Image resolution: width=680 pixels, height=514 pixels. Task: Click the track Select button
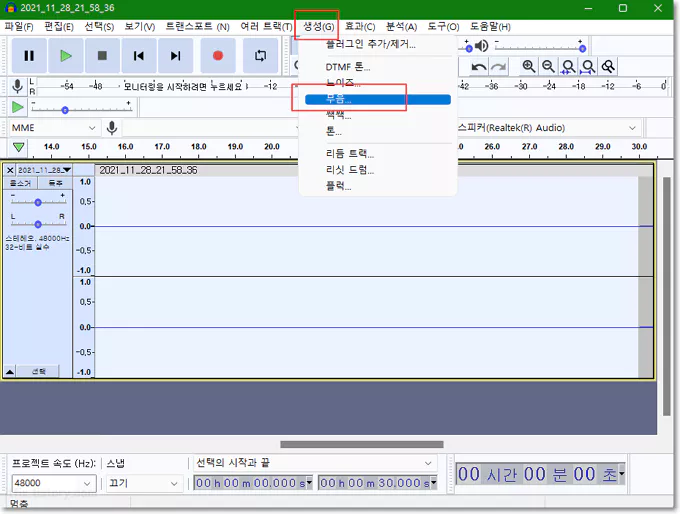(x=39, y=371)
